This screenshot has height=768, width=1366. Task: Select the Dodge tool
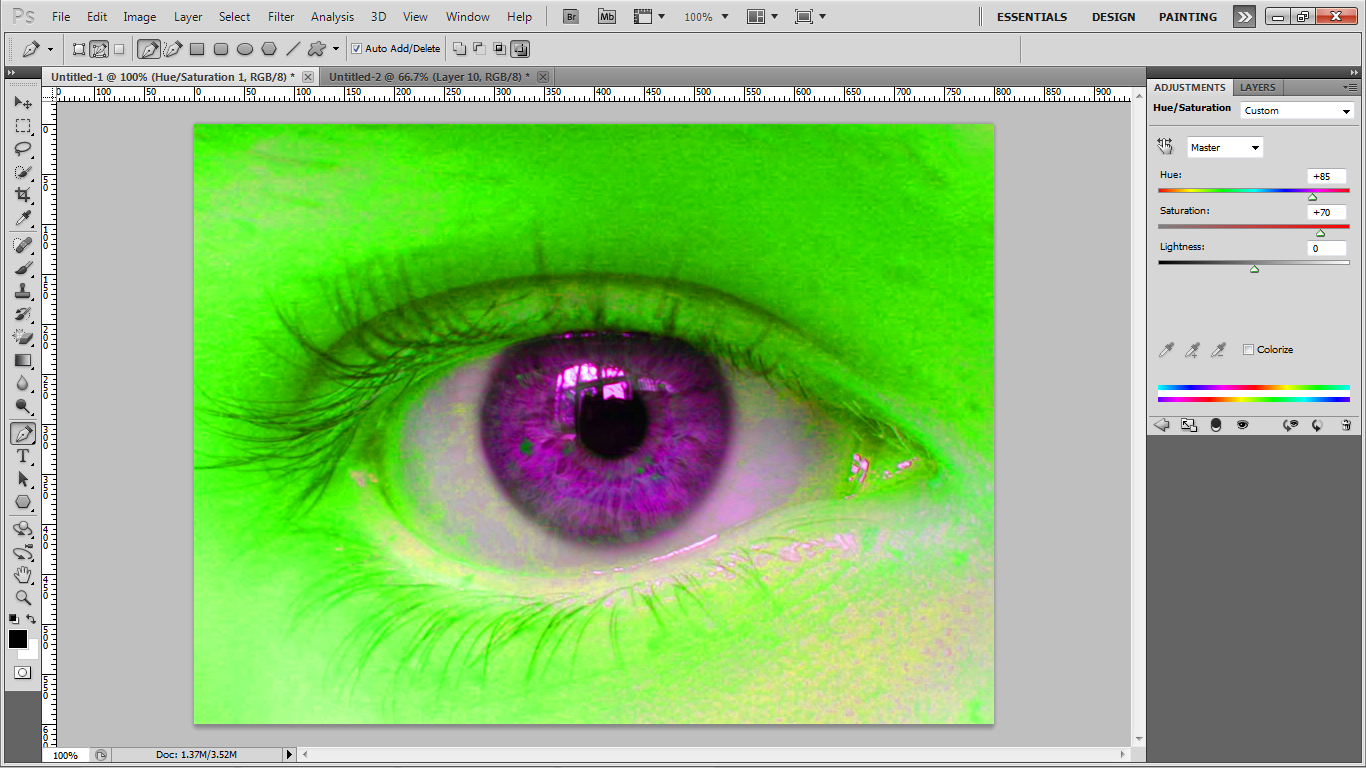(x=22, y=406)
